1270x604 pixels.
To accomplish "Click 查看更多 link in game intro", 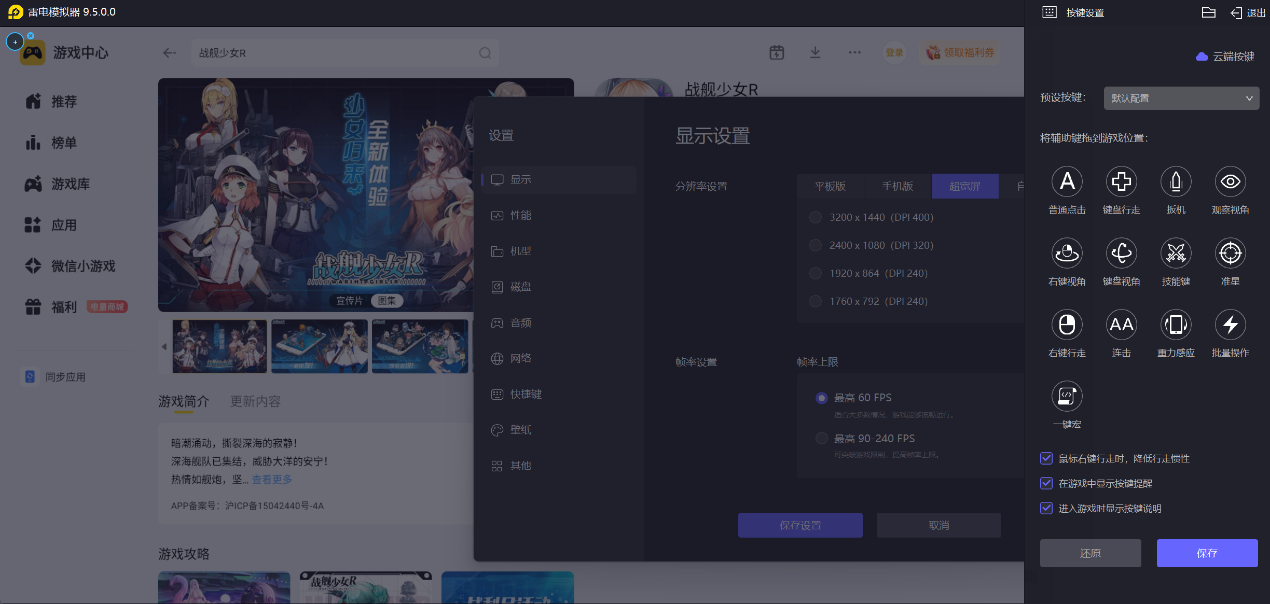I will 273,480.
